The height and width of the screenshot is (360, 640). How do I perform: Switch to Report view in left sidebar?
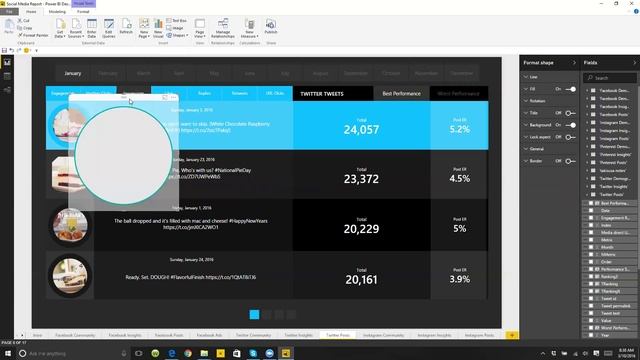pos(7,62)
